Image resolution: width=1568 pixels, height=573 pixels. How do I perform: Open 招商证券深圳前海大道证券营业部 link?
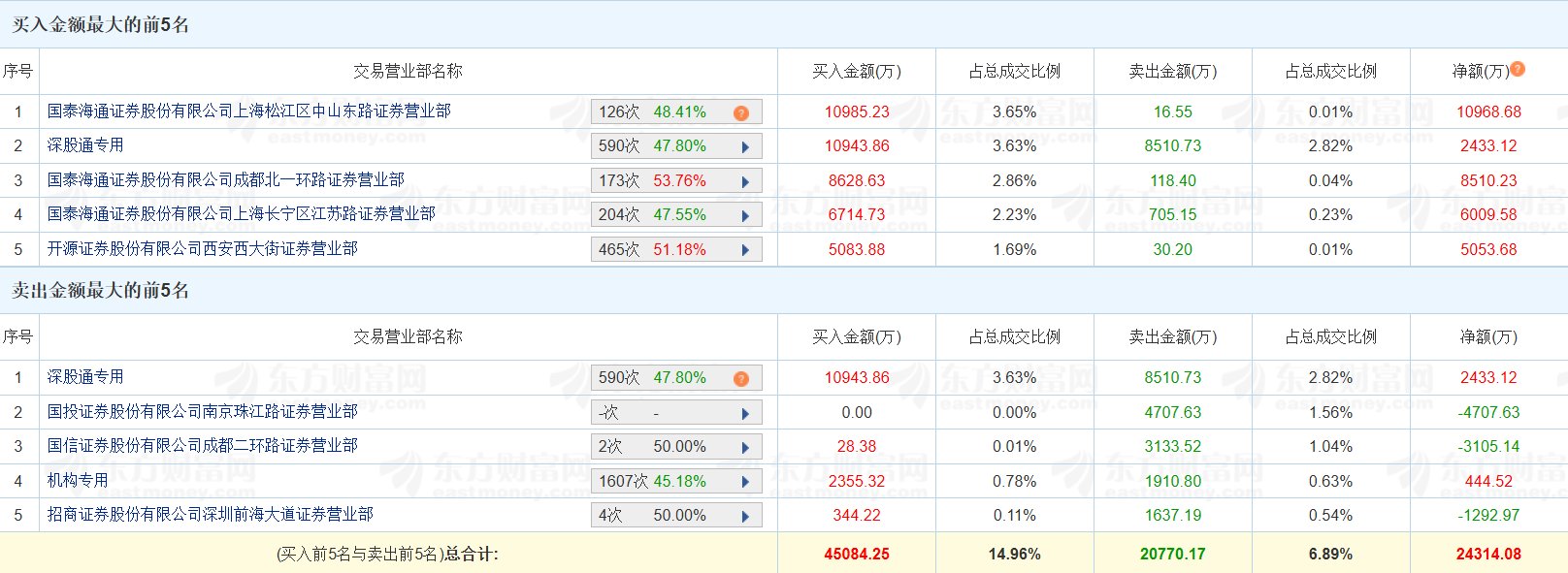tap(211, 515)
